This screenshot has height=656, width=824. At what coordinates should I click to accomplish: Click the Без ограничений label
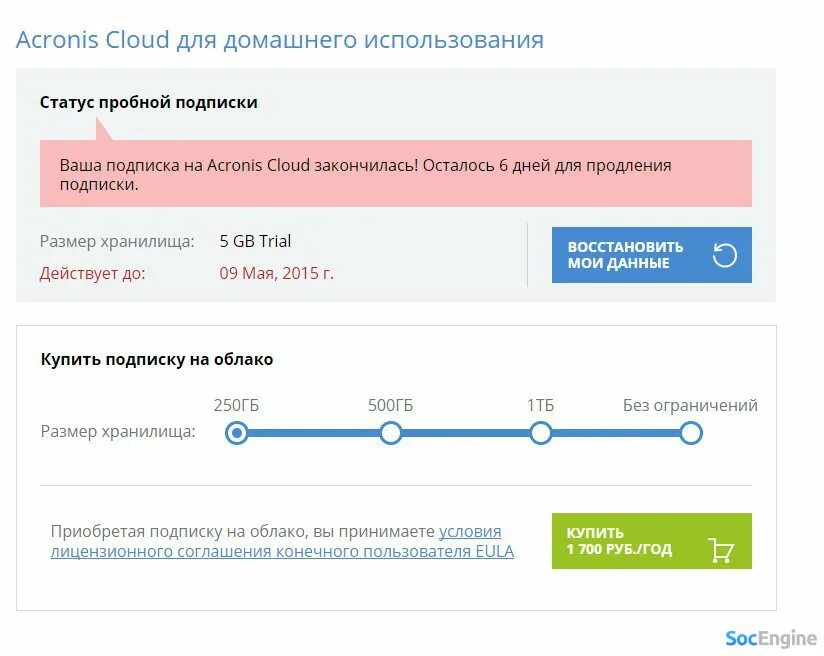[x=690, y=405]
